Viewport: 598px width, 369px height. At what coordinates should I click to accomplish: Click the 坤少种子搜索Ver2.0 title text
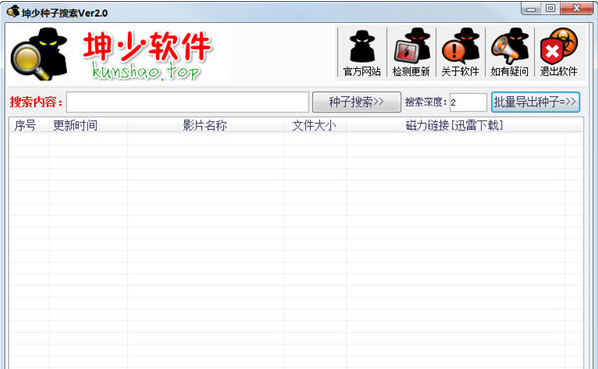(64, 13)
